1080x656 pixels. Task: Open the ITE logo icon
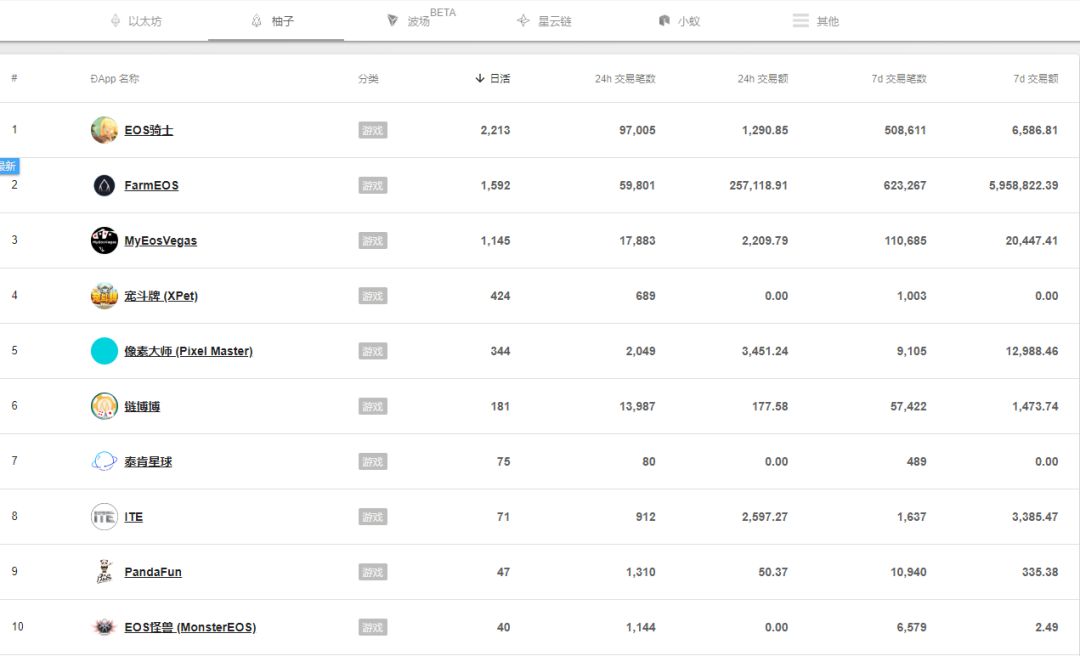click(104, 517)
